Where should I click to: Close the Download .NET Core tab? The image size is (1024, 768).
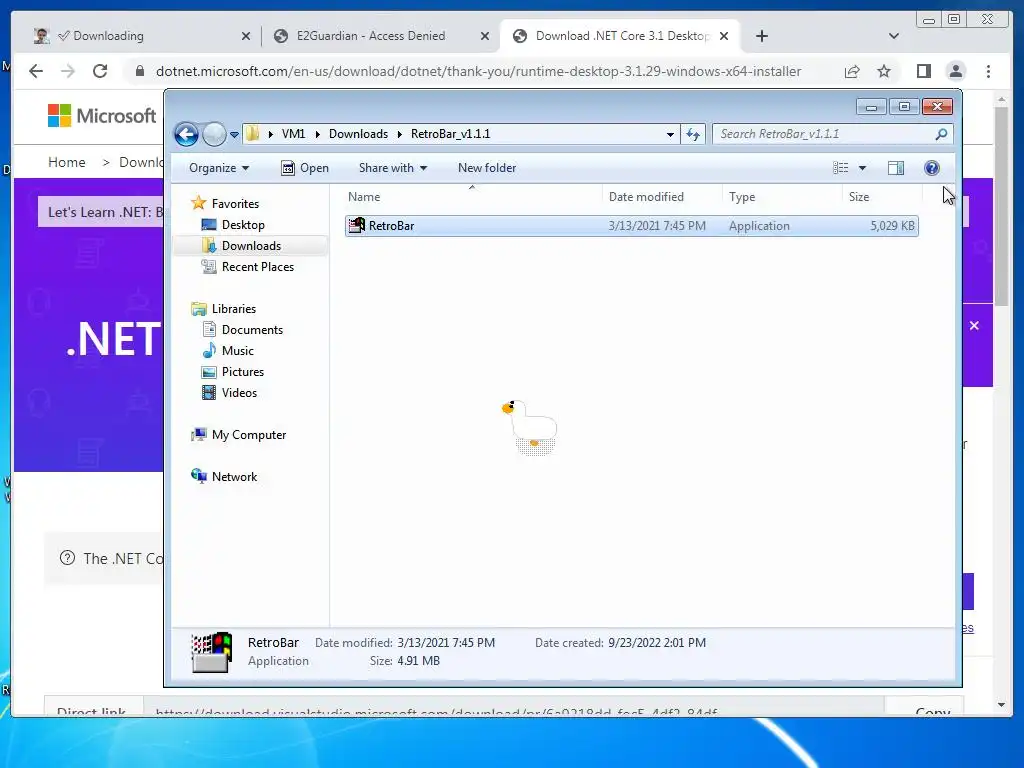[724, 37]
